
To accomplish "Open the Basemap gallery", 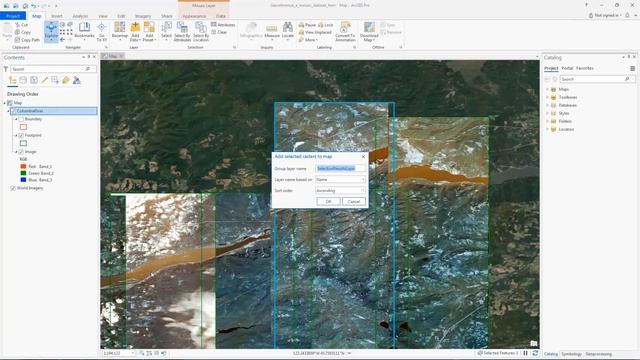I will pos(120,31).
